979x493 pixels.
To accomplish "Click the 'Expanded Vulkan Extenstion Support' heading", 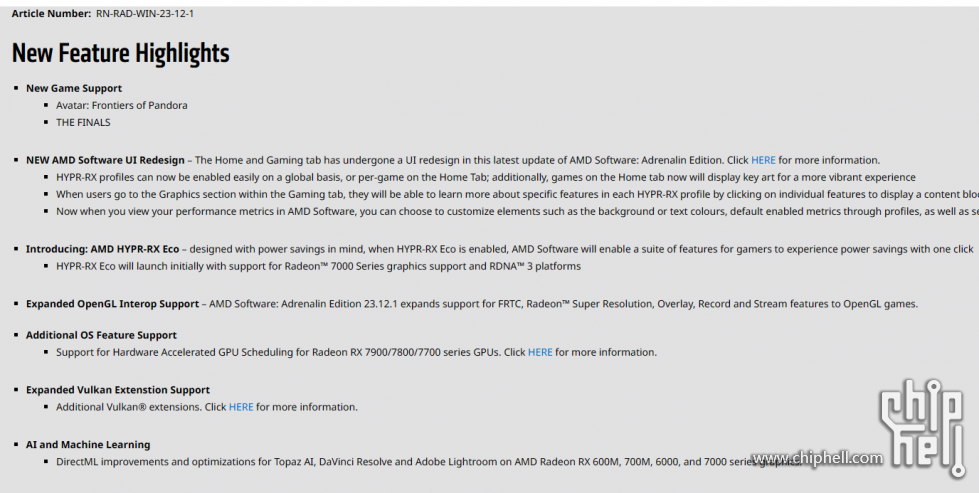I will (117, 390).
